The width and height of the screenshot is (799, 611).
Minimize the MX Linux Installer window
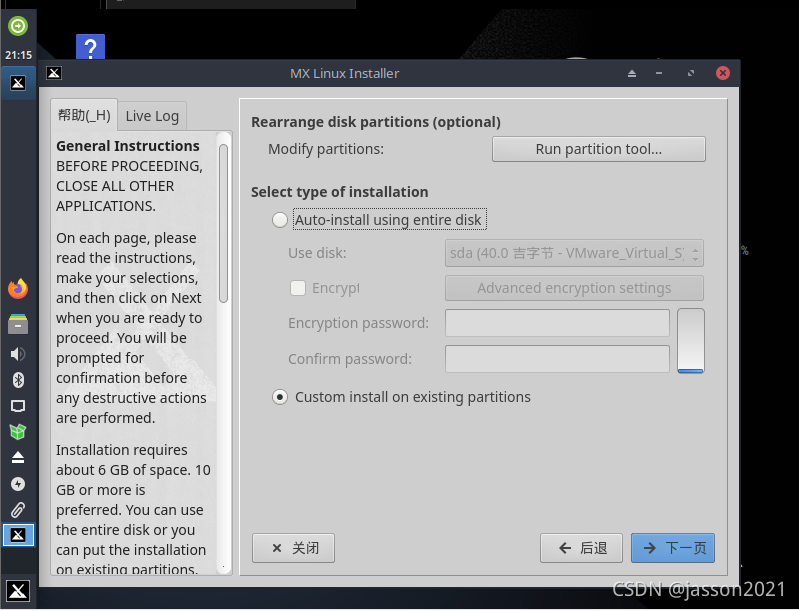659,73
